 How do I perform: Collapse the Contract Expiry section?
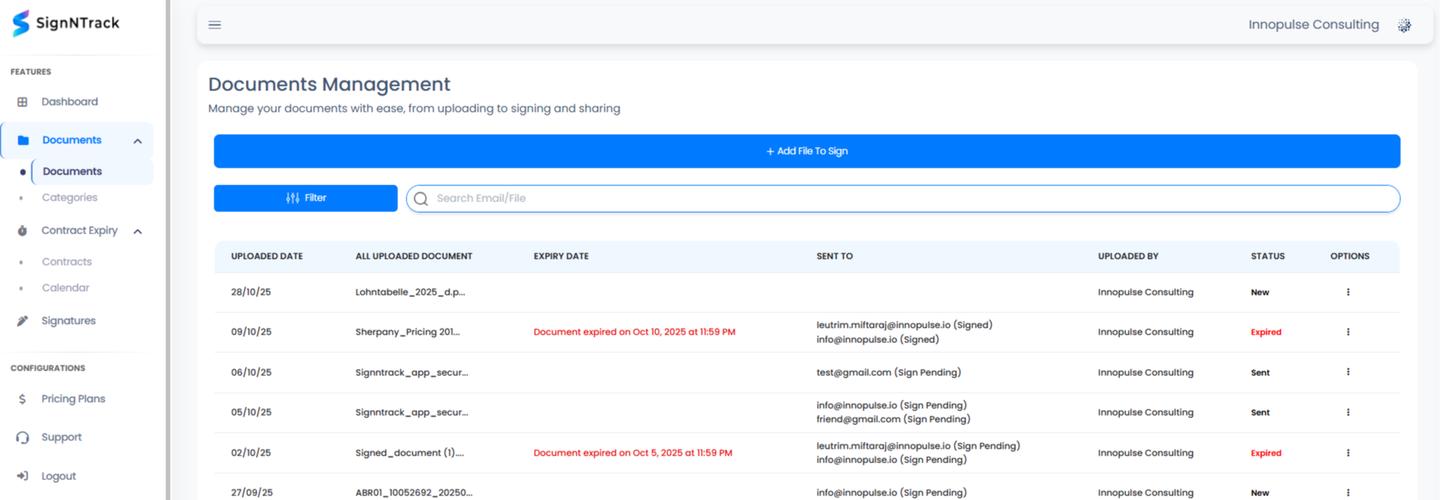click(x=137, y=231)
